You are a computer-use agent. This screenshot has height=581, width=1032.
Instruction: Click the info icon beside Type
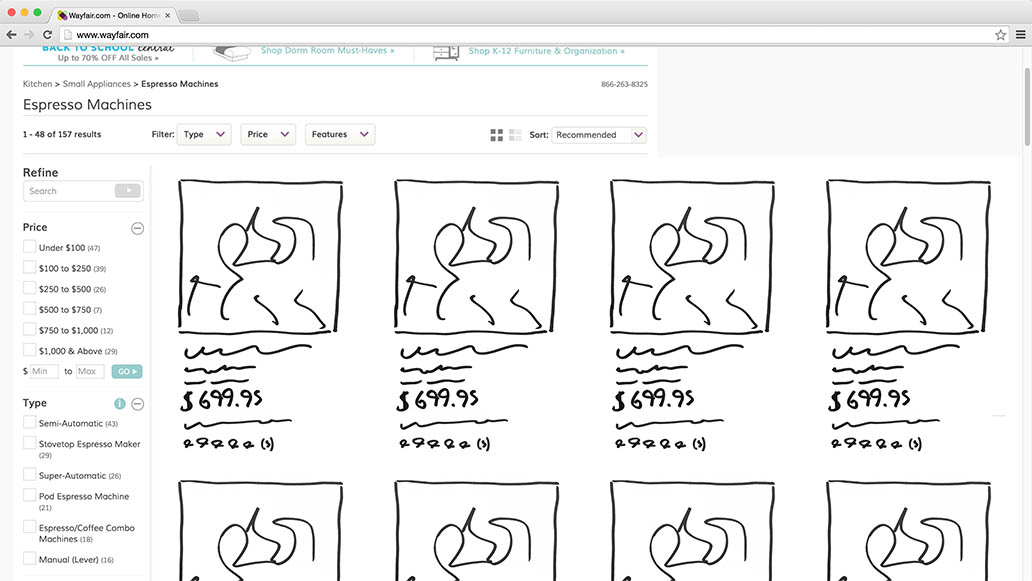pyautogui.click(x=120, y=404)
